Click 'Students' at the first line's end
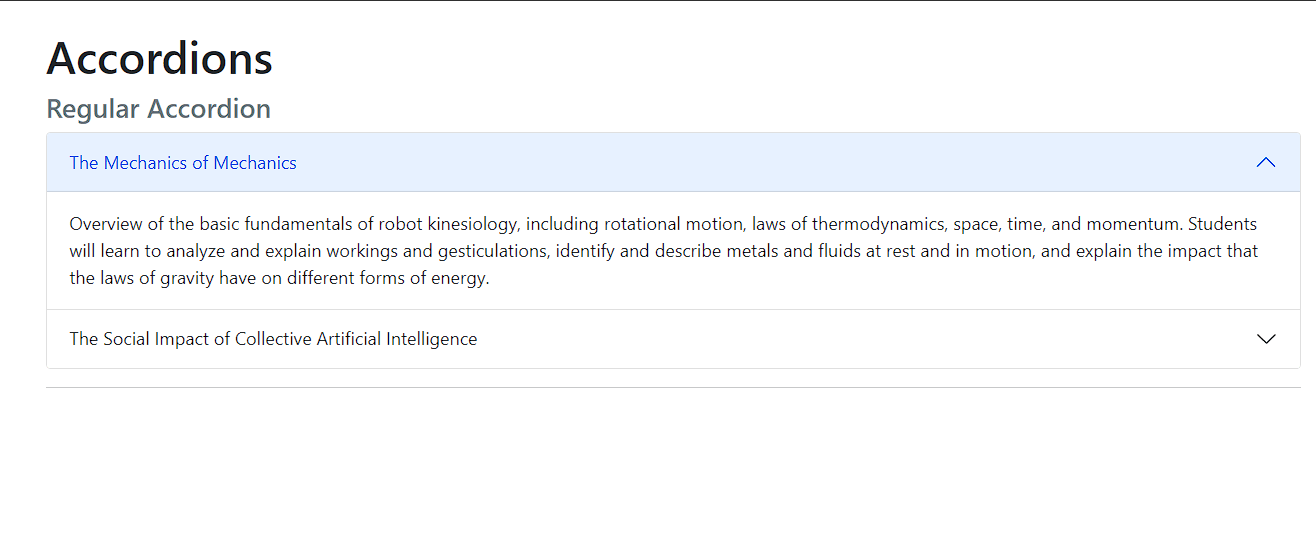This screenshot has width=1316, height=539. coord(1223,223)
